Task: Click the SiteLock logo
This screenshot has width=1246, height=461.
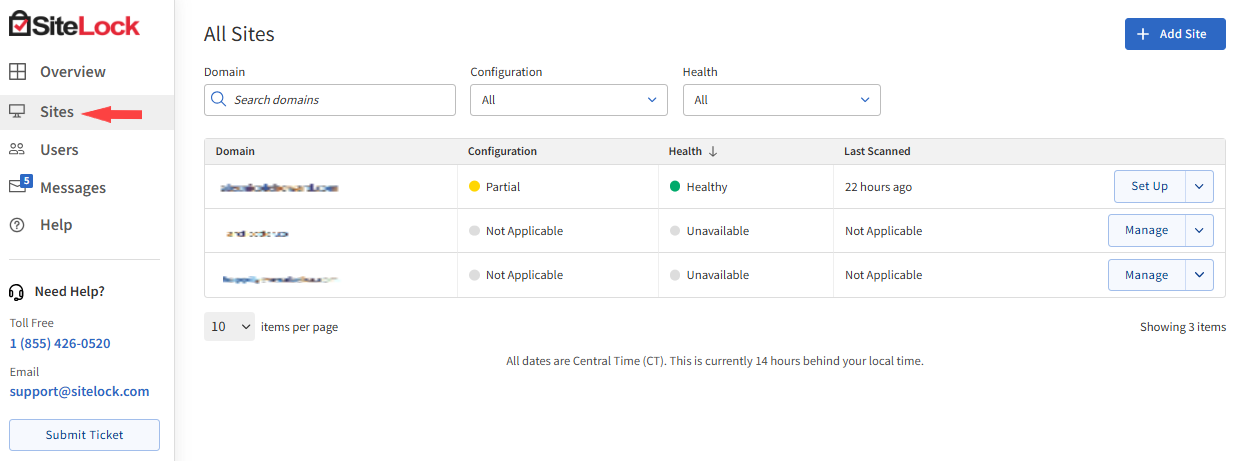Action: click(x=74, y=22)
